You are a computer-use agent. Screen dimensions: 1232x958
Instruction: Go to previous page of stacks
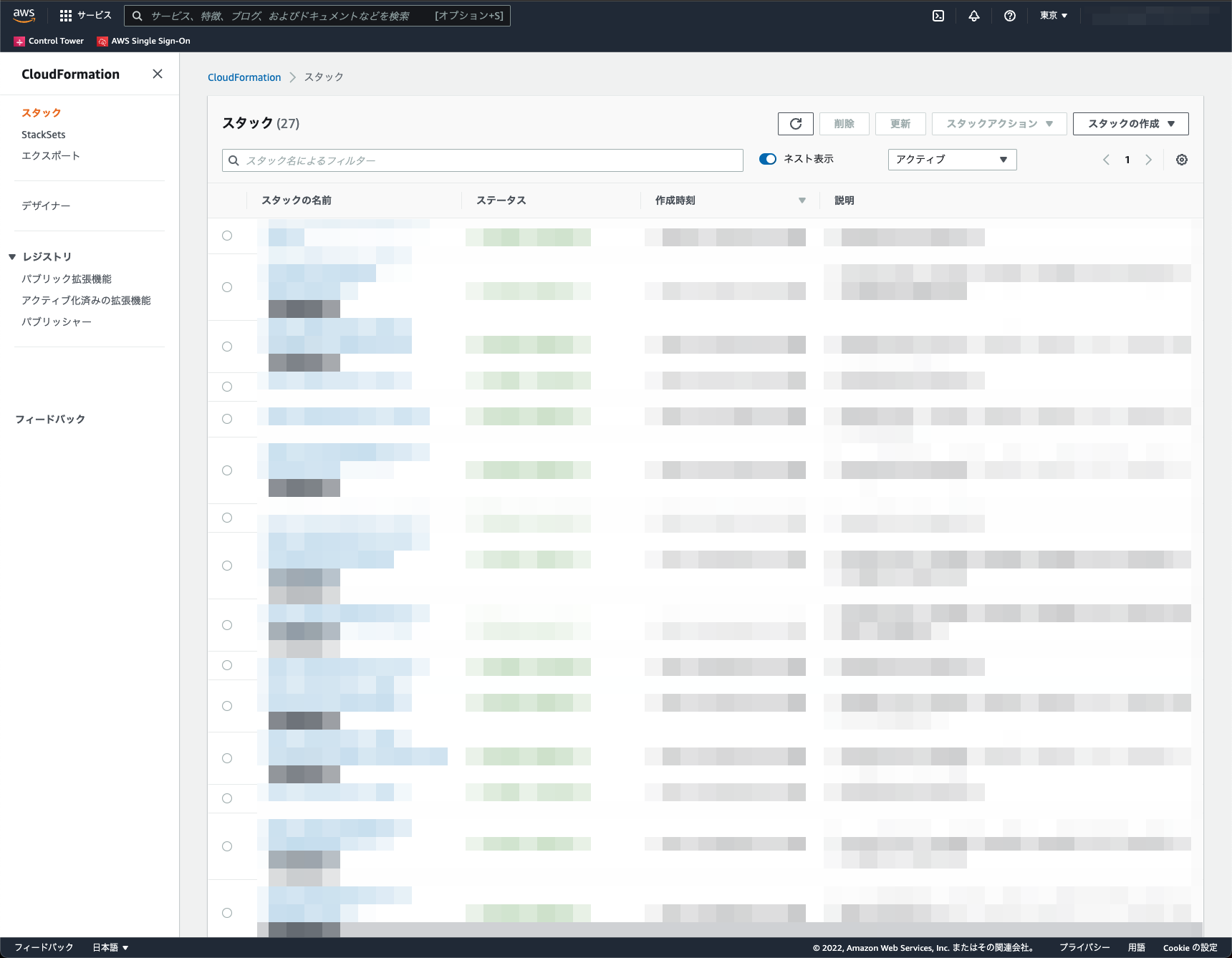(1106, 160)
